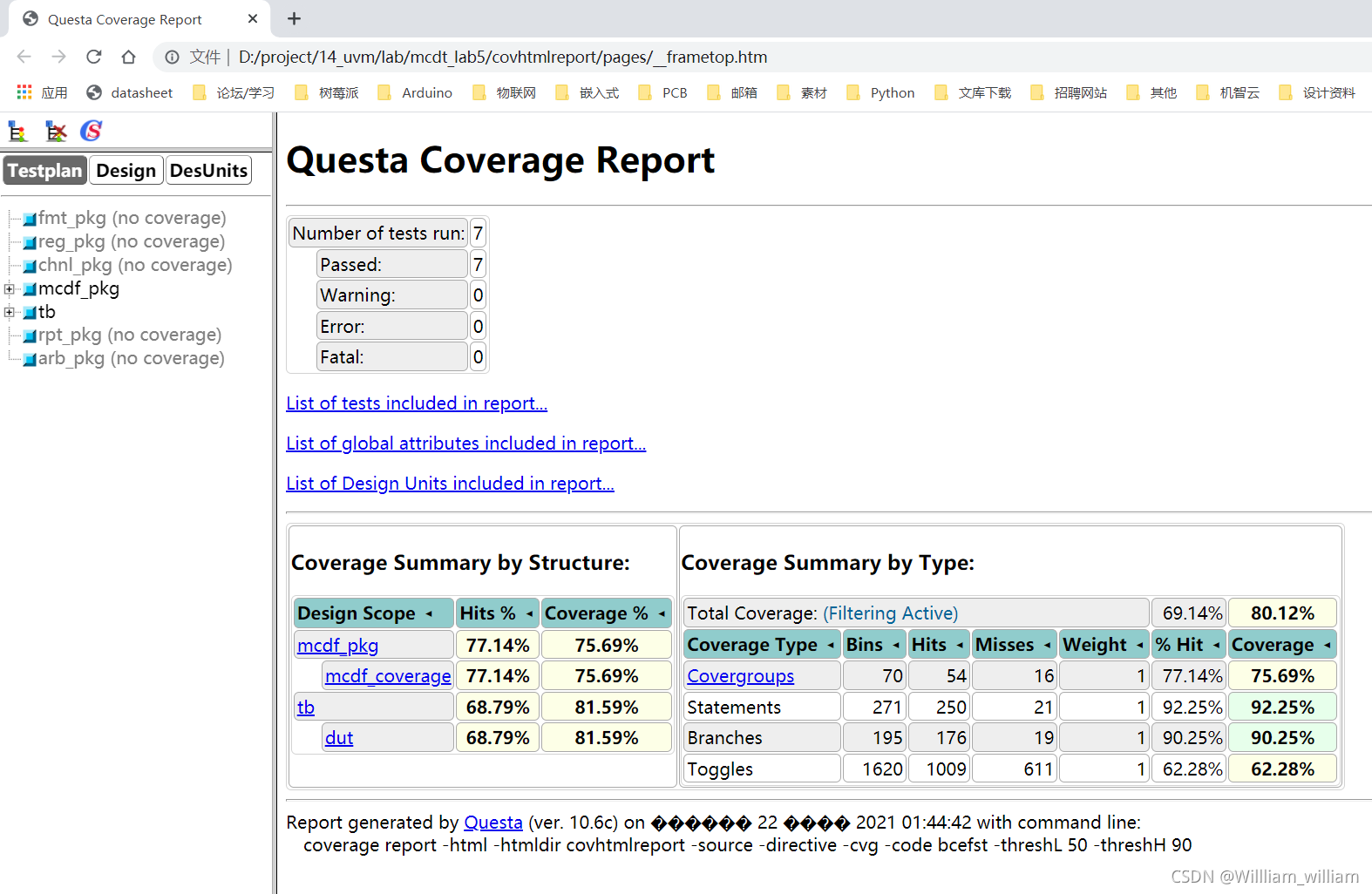Click the mcdf_pkg tree item label

point(78,288)
